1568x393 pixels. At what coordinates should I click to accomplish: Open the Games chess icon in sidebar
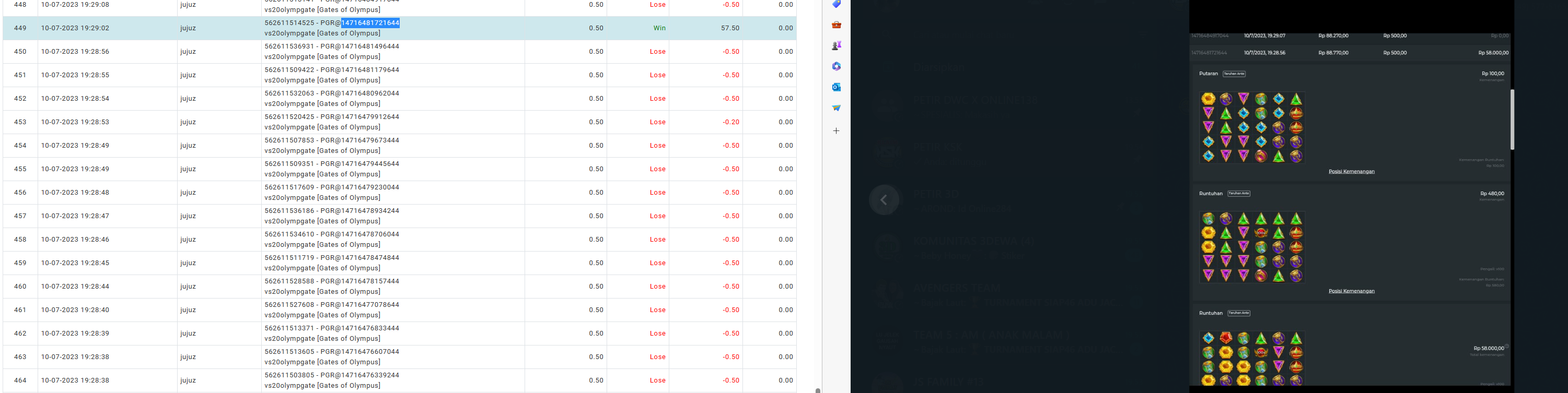point(837,45)
